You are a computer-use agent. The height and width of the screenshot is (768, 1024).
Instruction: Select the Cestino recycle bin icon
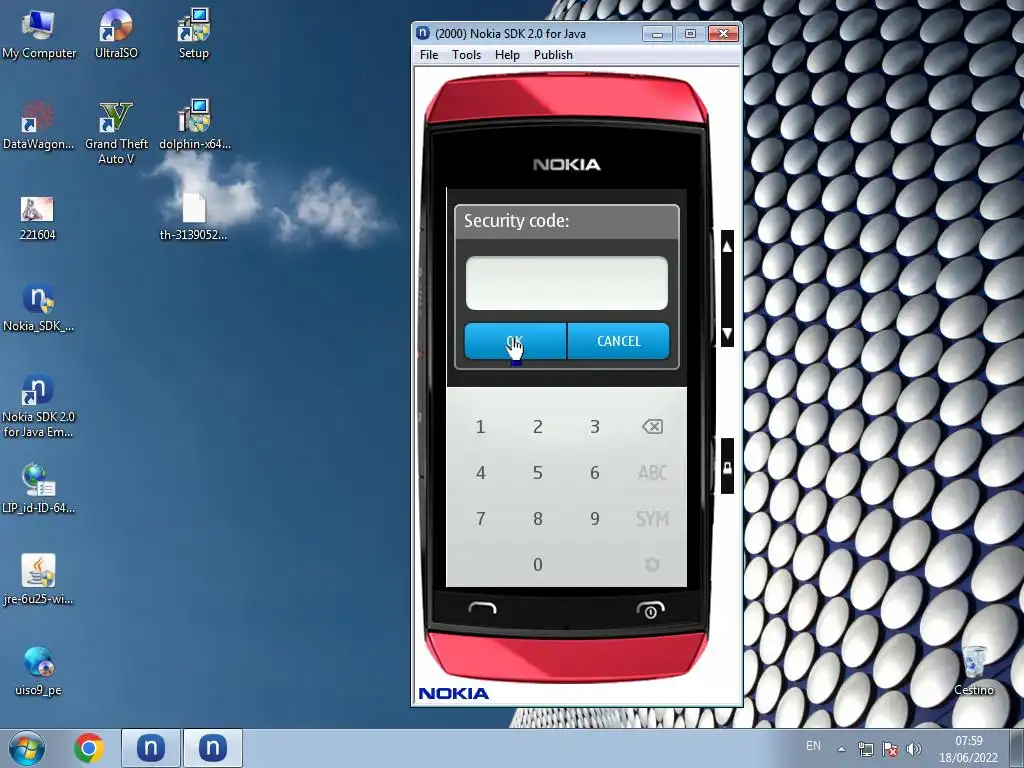[974, 671]
